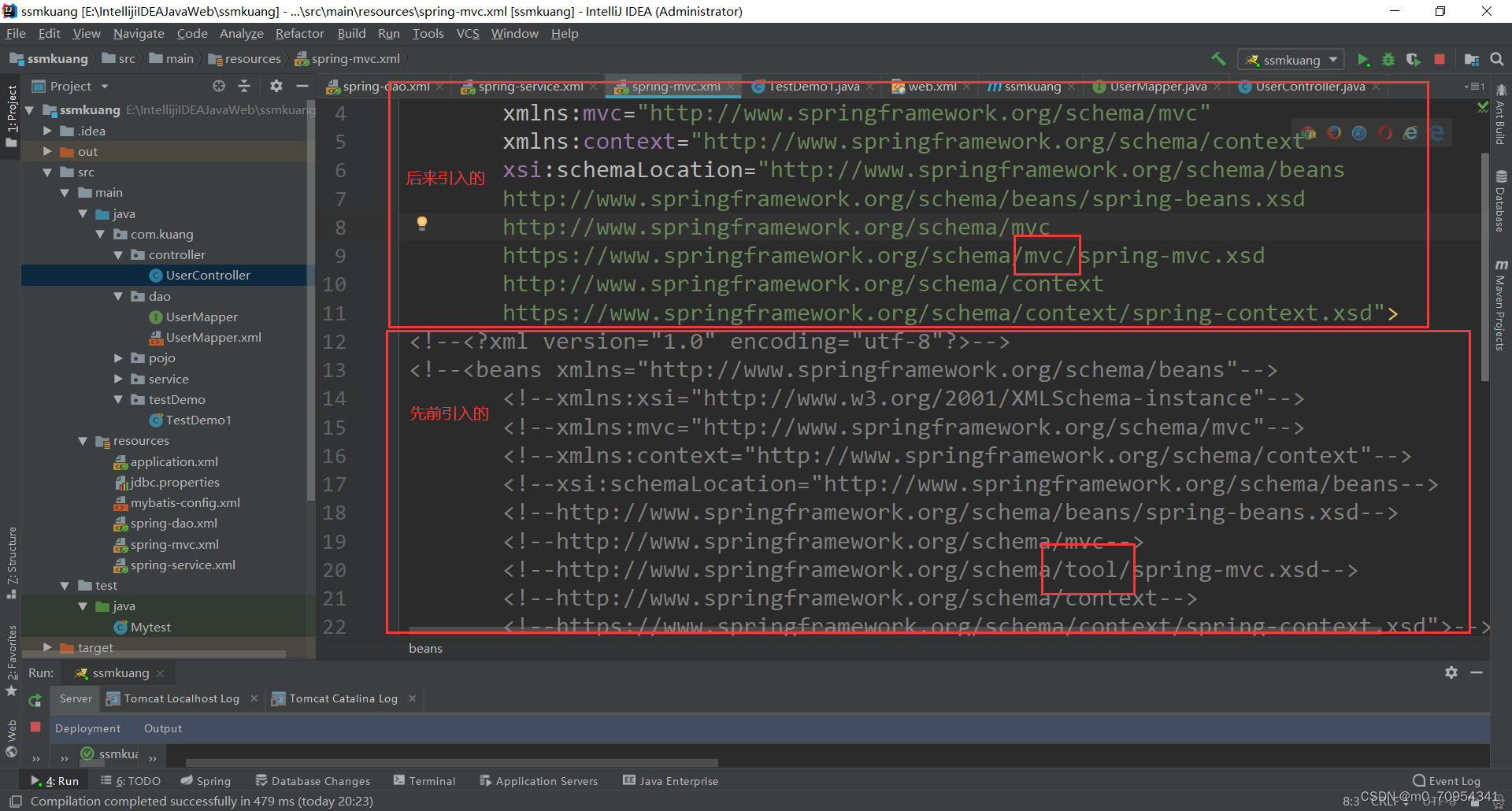Open Search Everywhere magnifier
Viewport: 1512px width, 811px height.
[1497, 59]
